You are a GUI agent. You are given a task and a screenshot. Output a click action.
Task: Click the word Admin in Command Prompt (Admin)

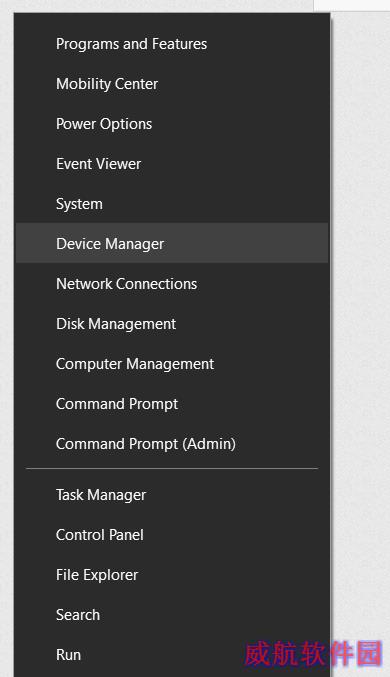209,444
